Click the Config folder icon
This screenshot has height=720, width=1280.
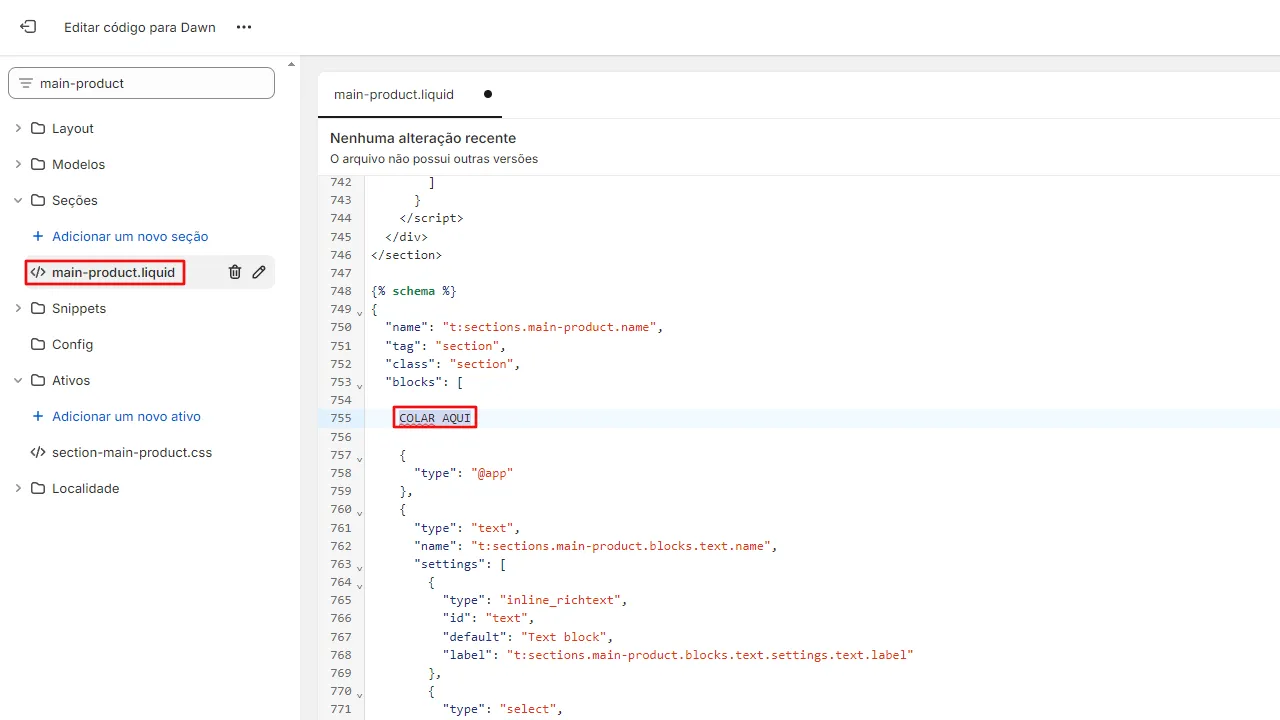coord(38,344)
